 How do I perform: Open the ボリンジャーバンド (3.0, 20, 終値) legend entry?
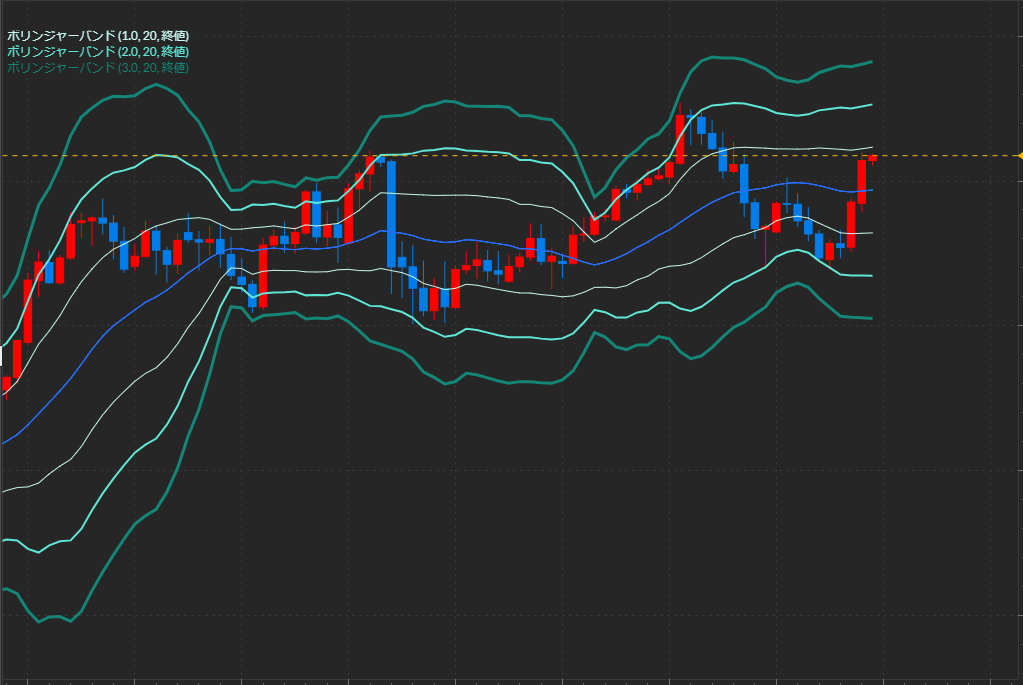click(x=98, y=67)
